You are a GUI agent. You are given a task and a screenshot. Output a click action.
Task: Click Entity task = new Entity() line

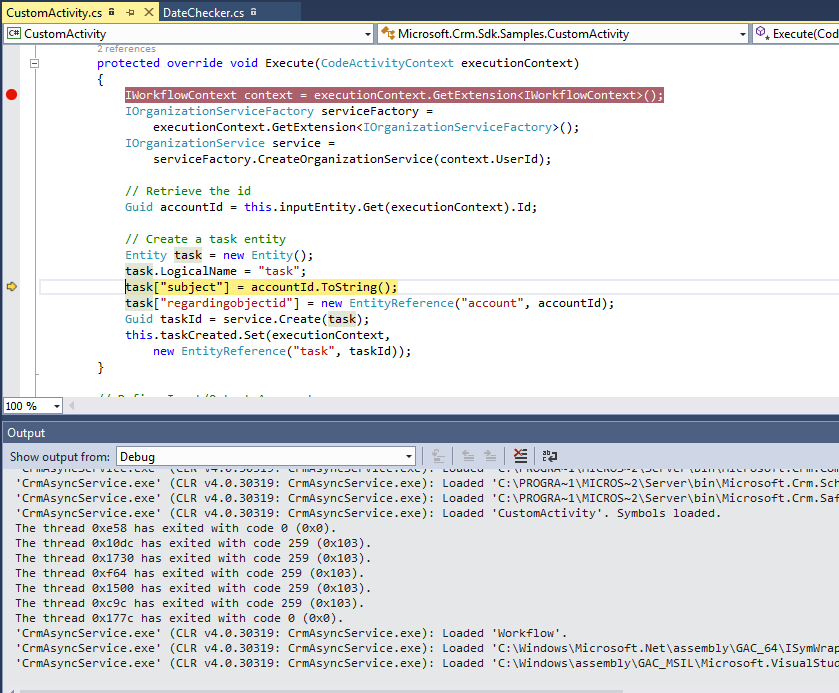pyautogui.click(x=219, y=255)
